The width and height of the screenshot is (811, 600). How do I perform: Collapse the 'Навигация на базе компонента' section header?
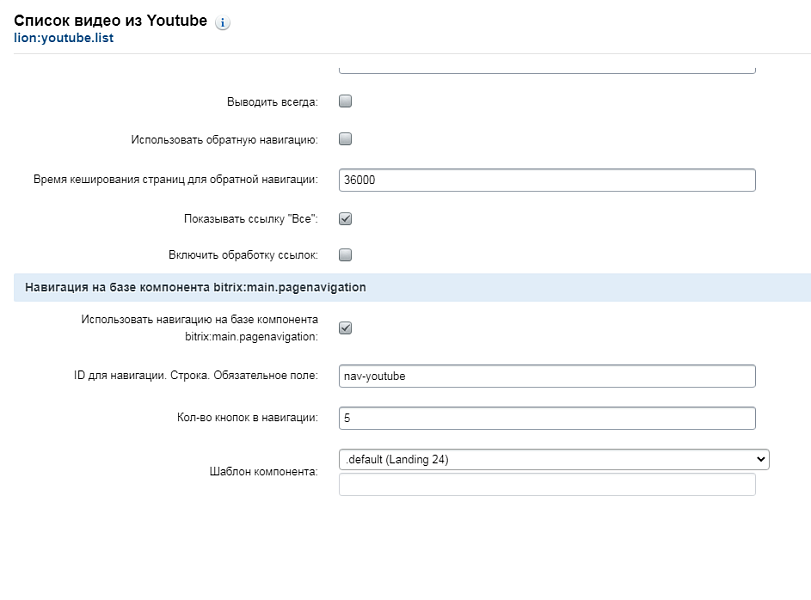(195, 287)
